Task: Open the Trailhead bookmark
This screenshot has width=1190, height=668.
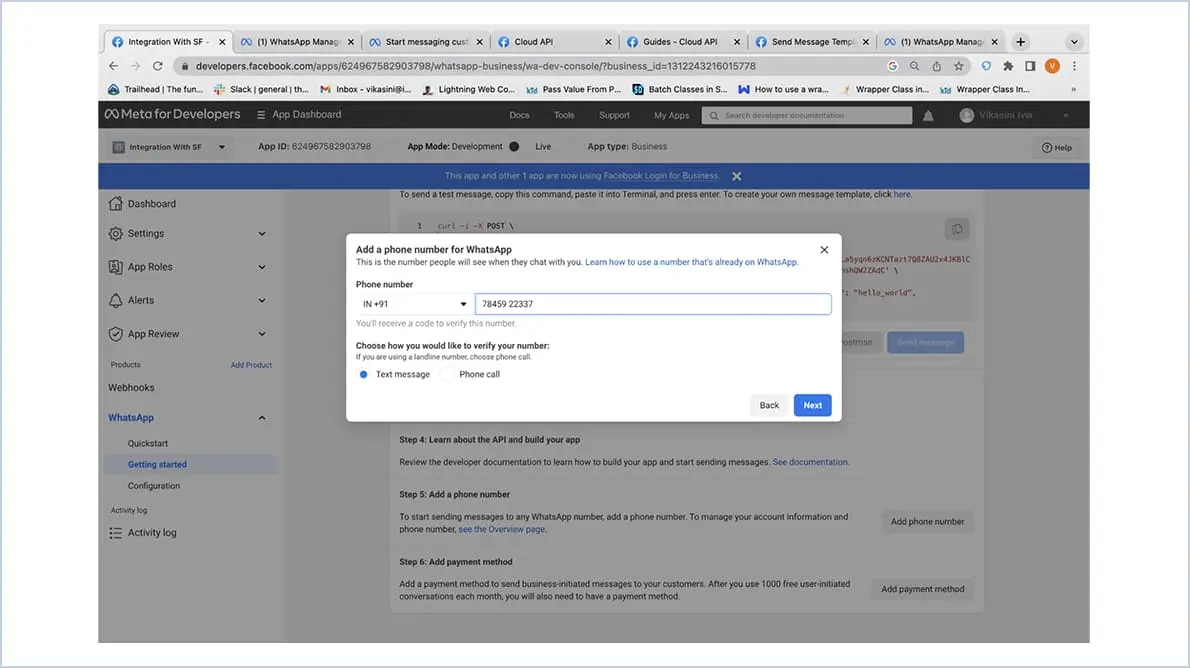Action: pos(156,90)
